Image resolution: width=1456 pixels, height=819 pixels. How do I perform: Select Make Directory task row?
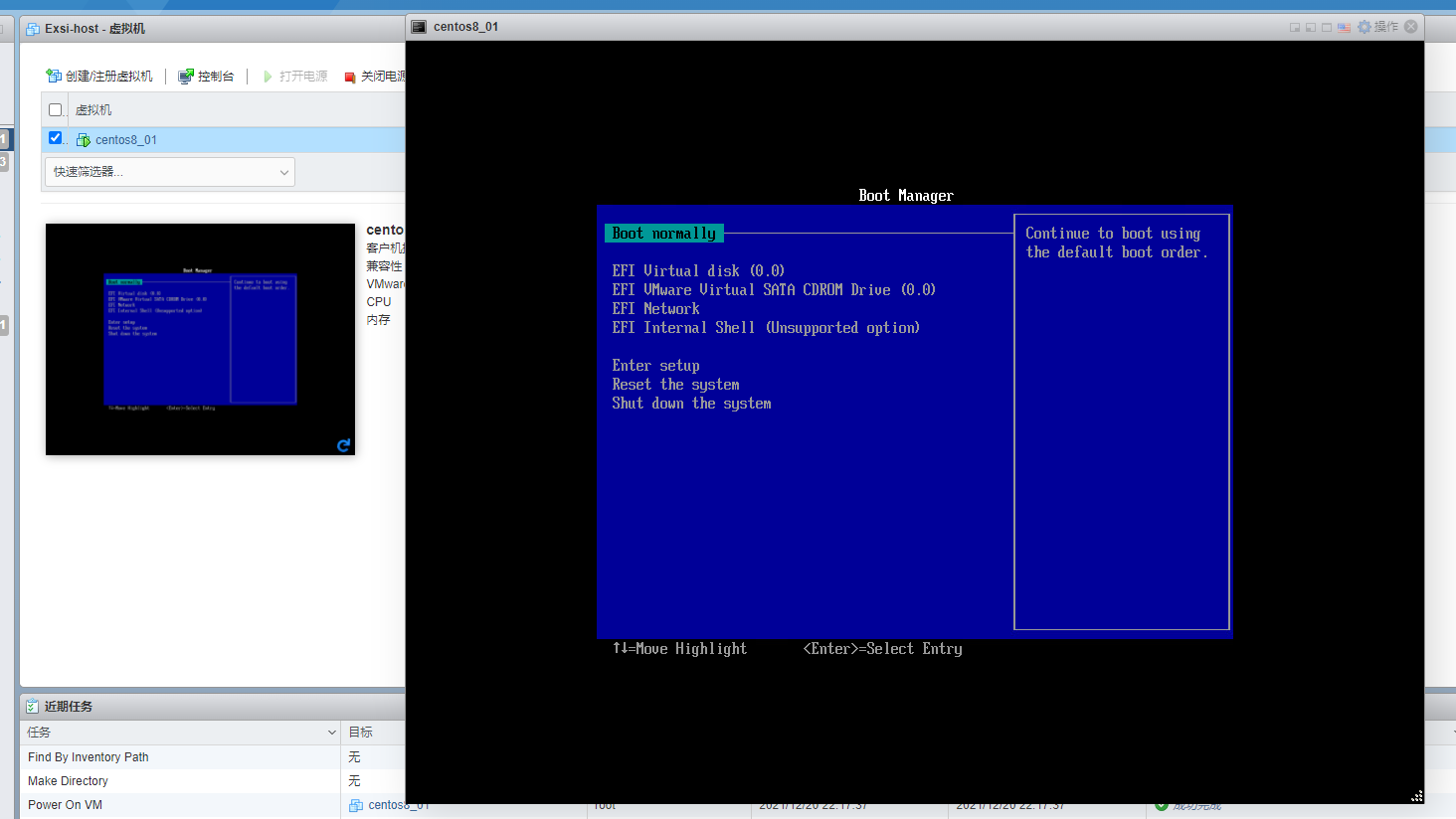point(212,781)
